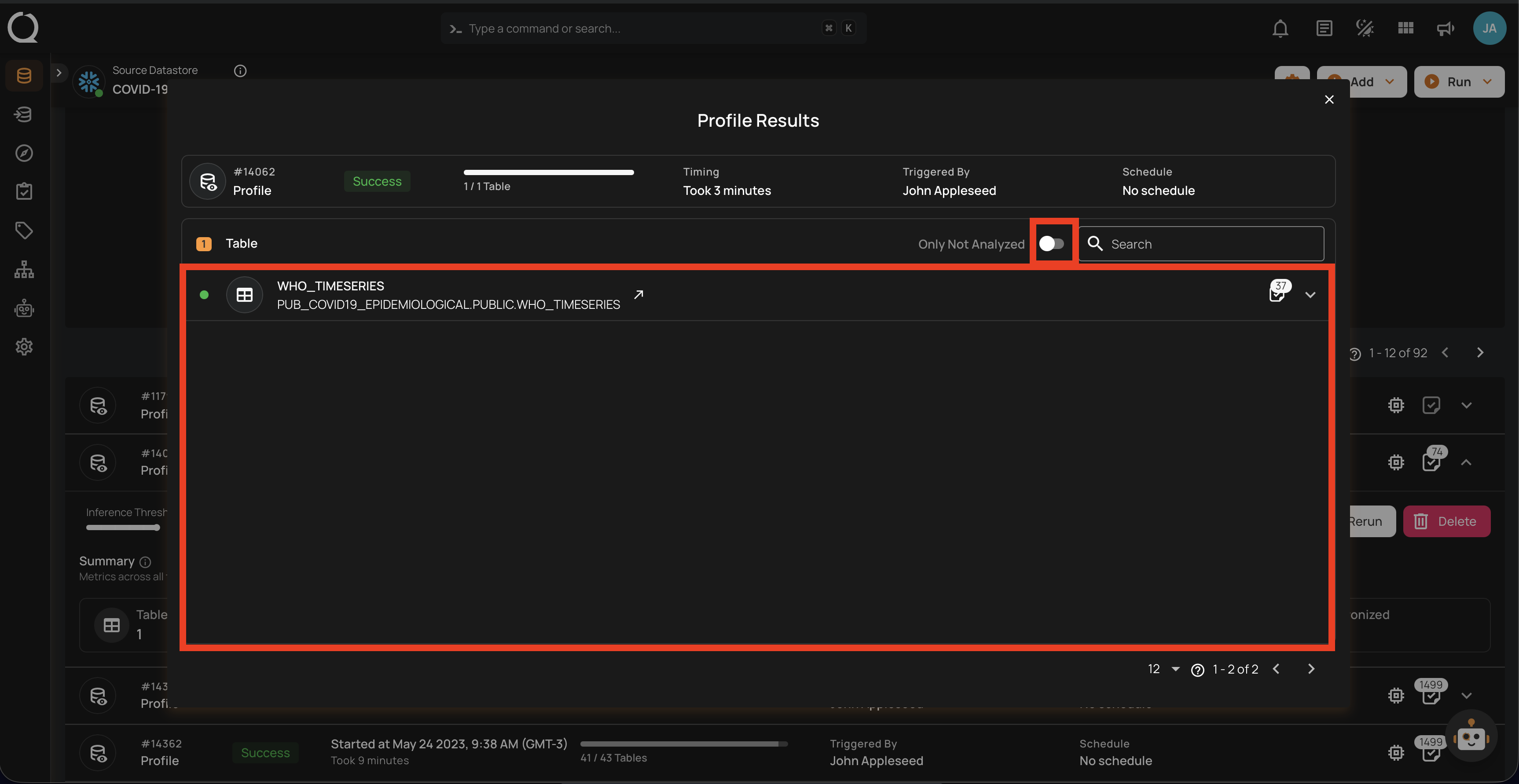Select the Source Datastores sidebar icon
1519x784 pixels.
(24, 75)
